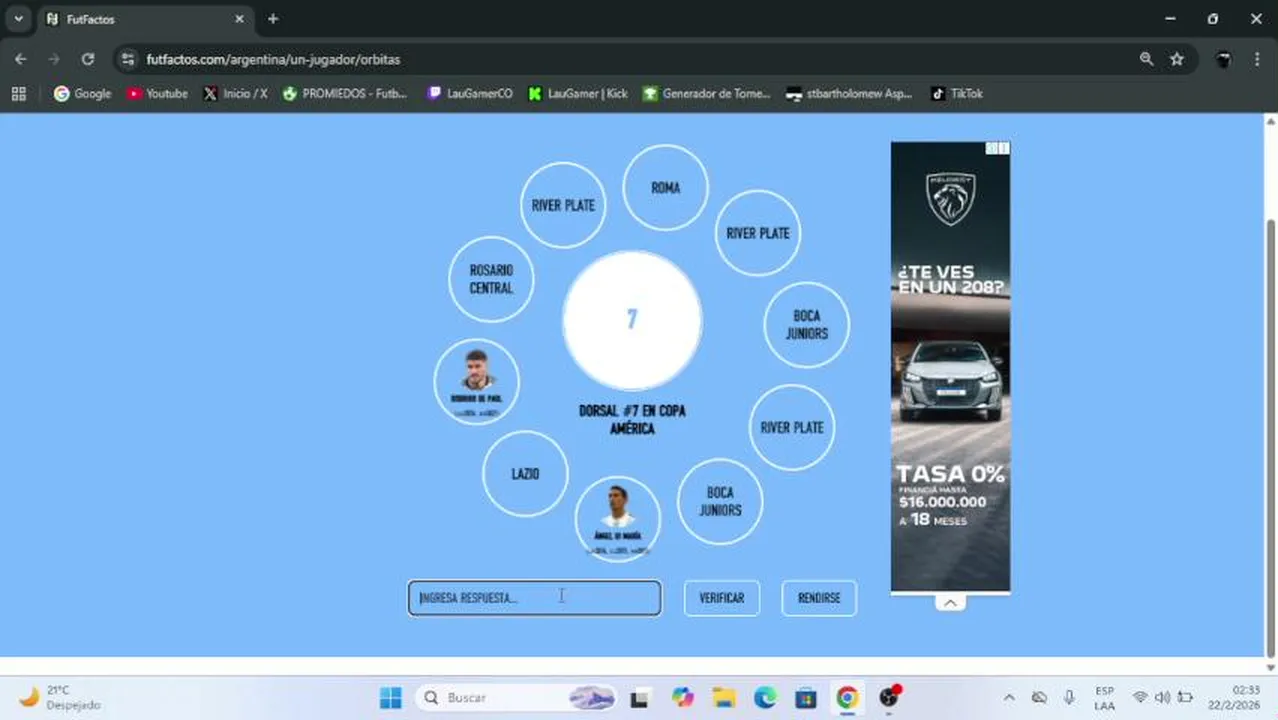Open Copilot from the taskbar

click(683, 697)
